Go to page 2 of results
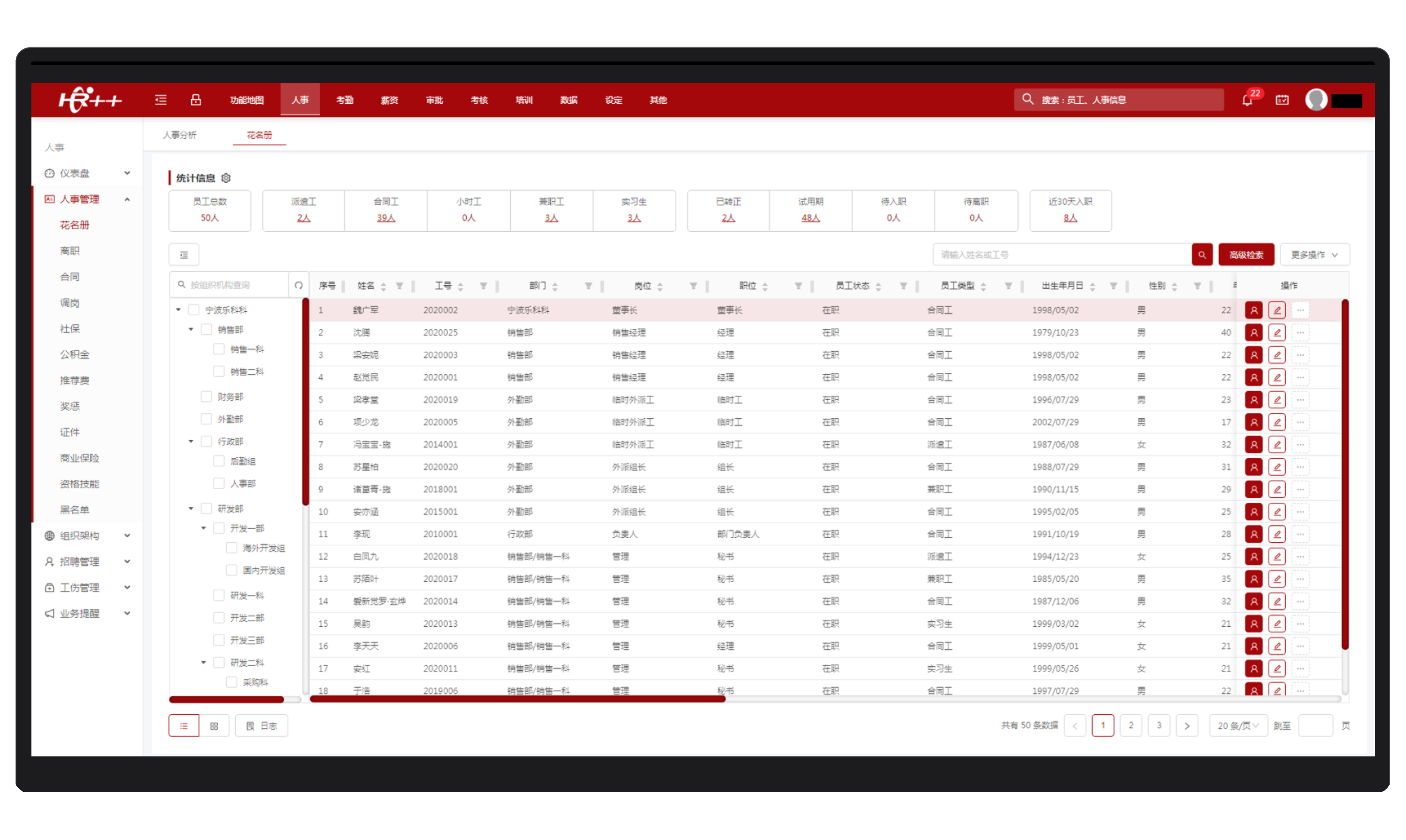The width and height of the screenshot is (1406, 840). click(x=1130, y=726)
